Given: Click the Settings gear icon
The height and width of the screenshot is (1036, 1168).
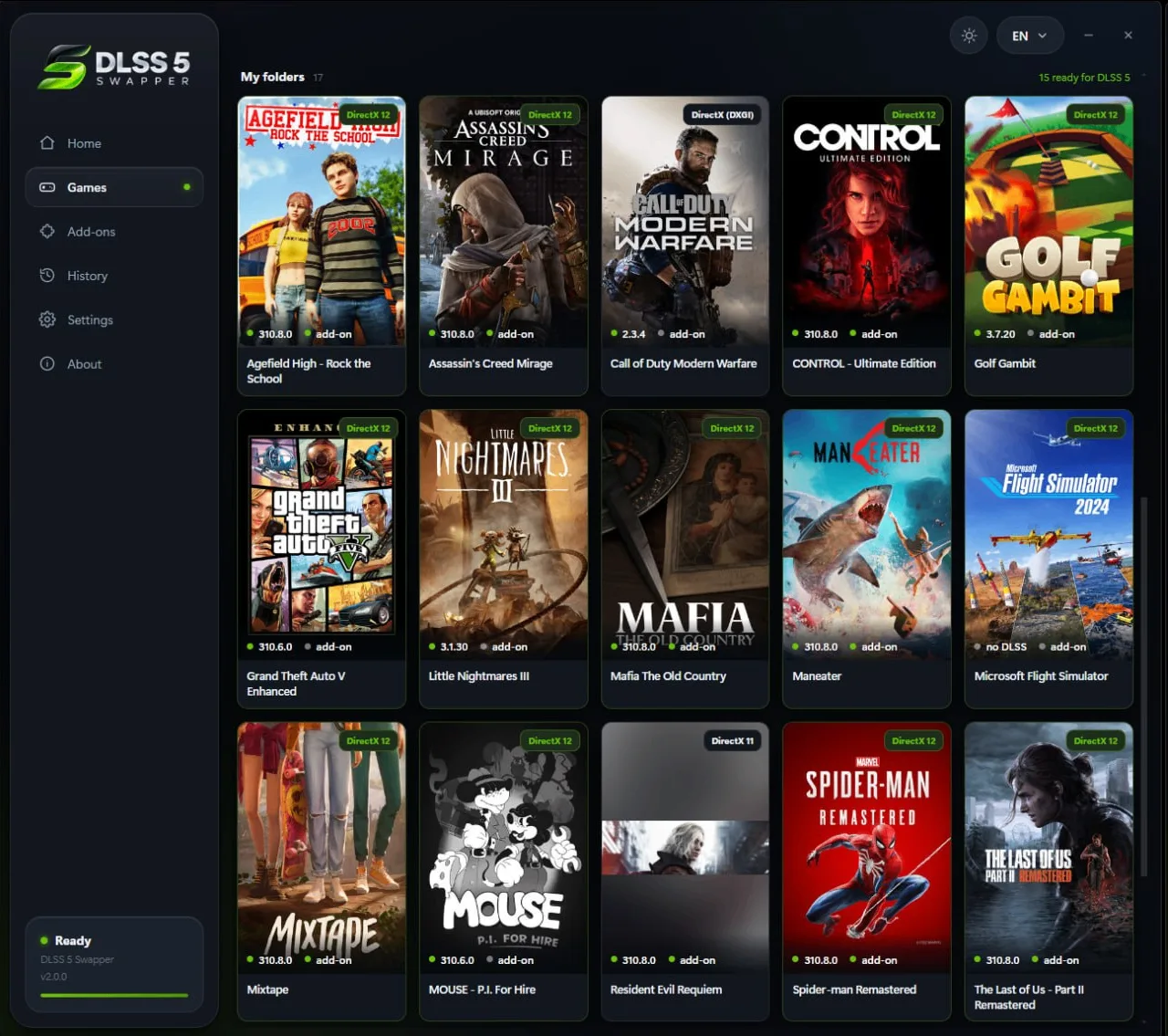Looking at the screenshot, I should [47, 319].
